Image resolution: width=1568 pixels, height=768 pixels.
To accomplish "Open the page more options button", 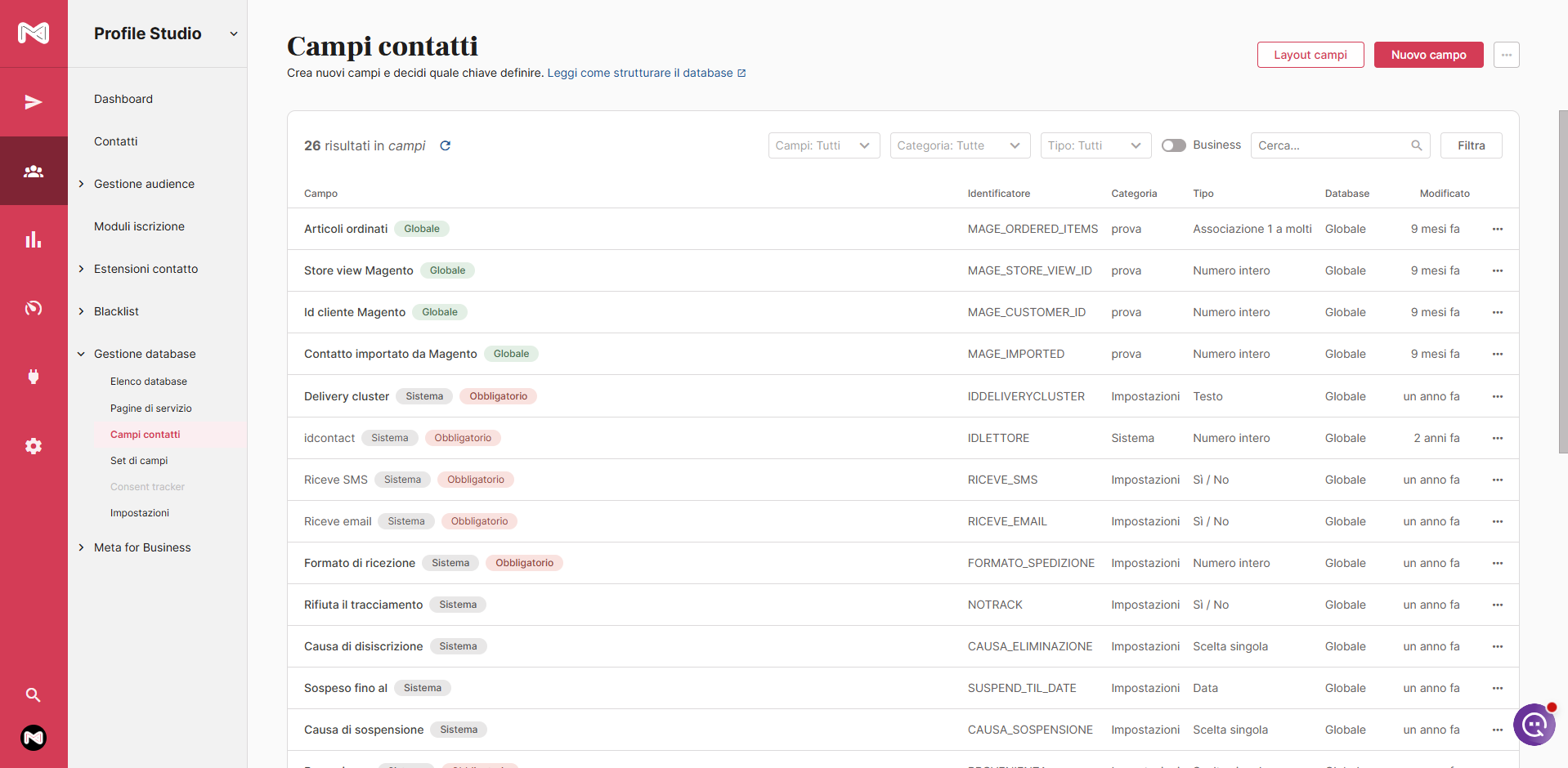I will [x=1506, y=55].
